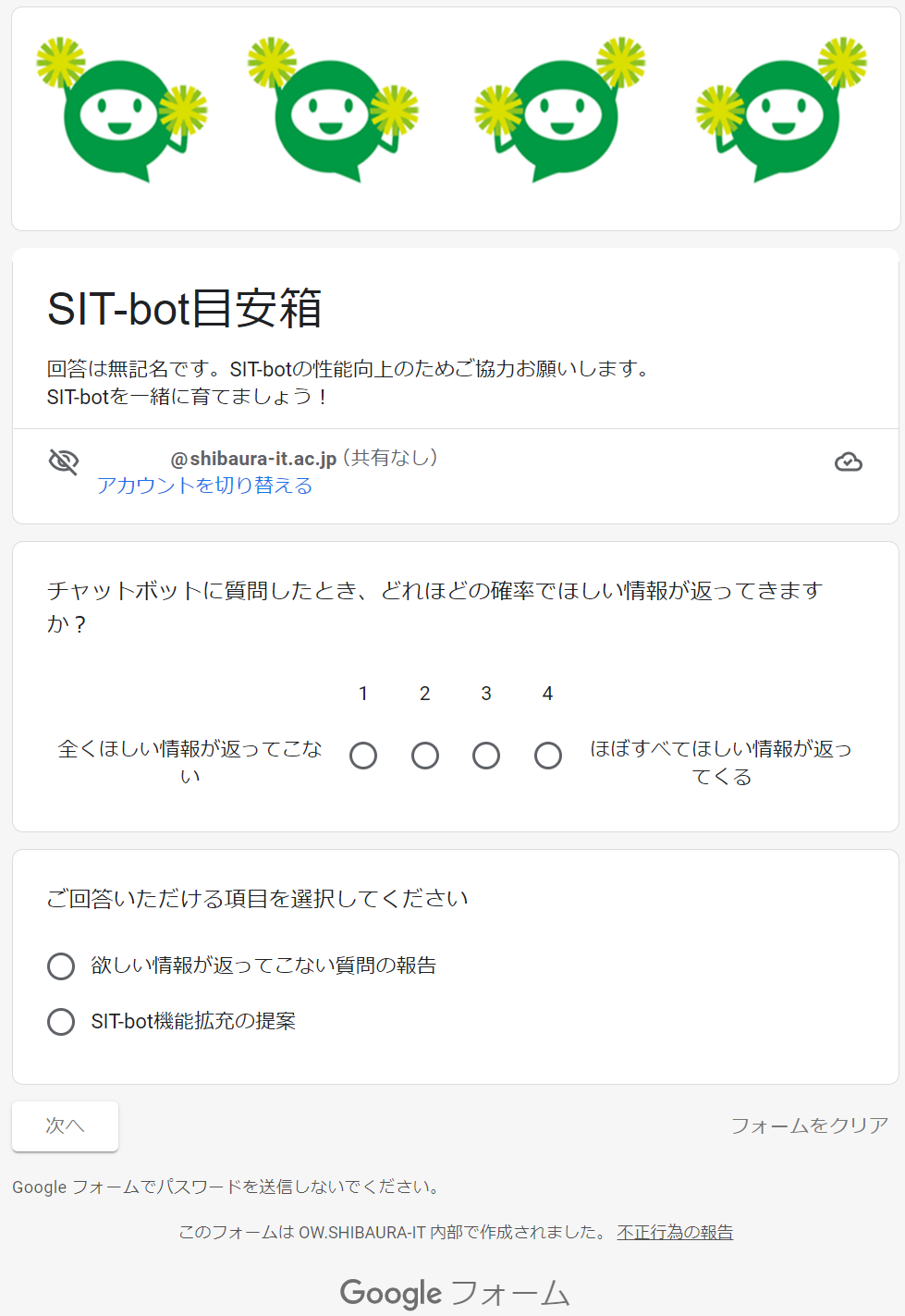The image size is (905, 1316).
Task: Click the first green SIT-bot mascot
Action: click(x=121, y=113)
